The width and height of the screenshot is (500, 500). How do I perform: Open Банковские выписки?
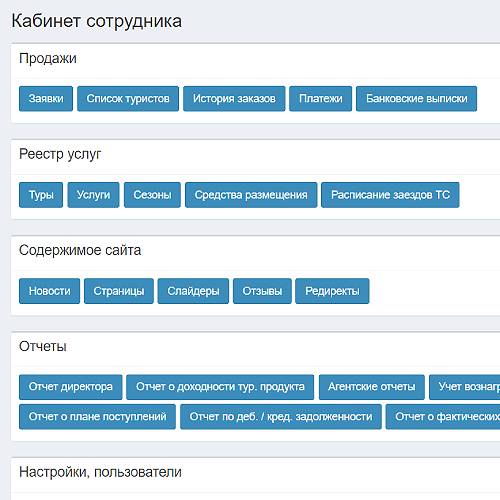416,99
